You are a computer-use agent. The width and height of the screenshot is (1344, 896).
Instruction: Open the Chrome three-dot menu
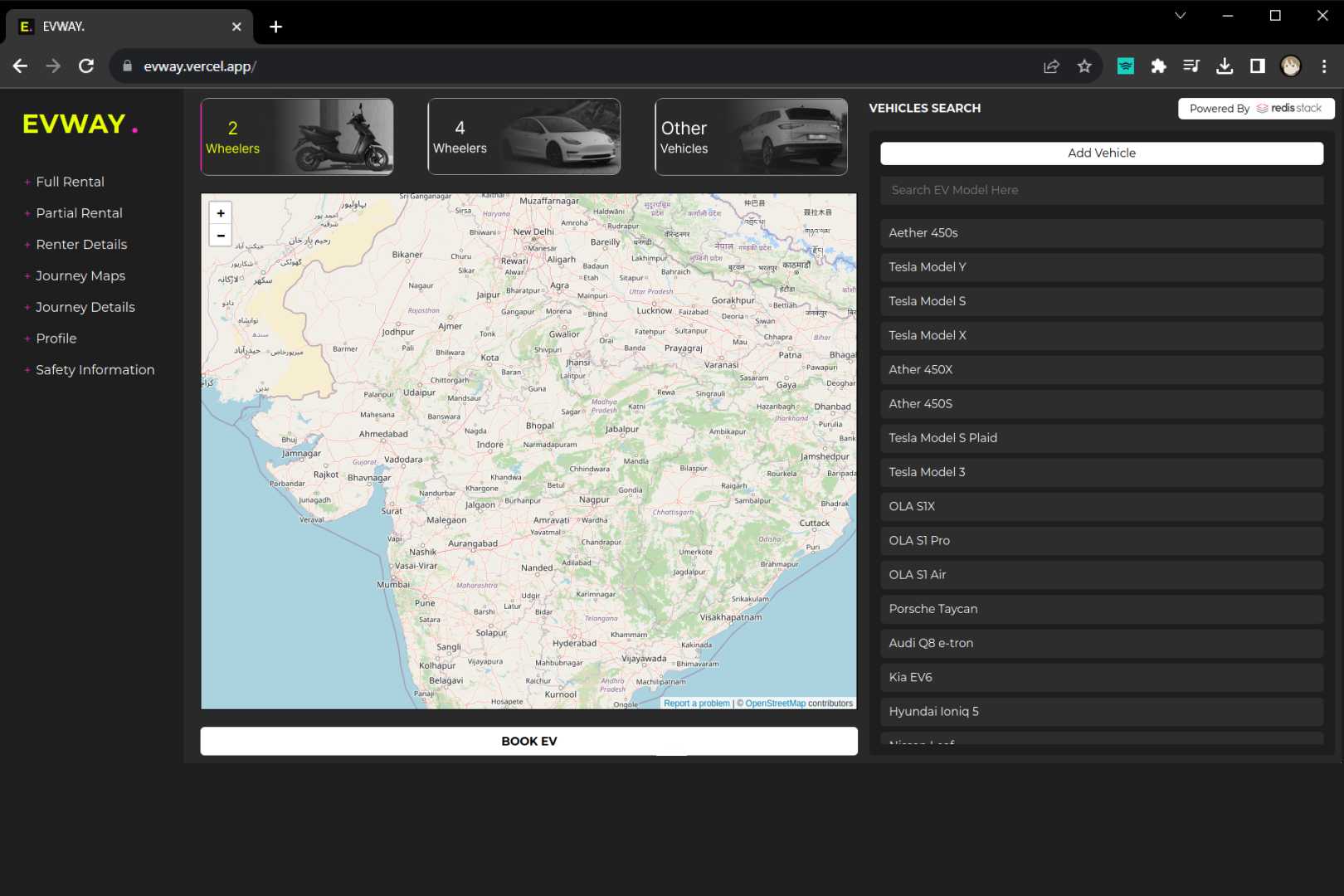1324,66
